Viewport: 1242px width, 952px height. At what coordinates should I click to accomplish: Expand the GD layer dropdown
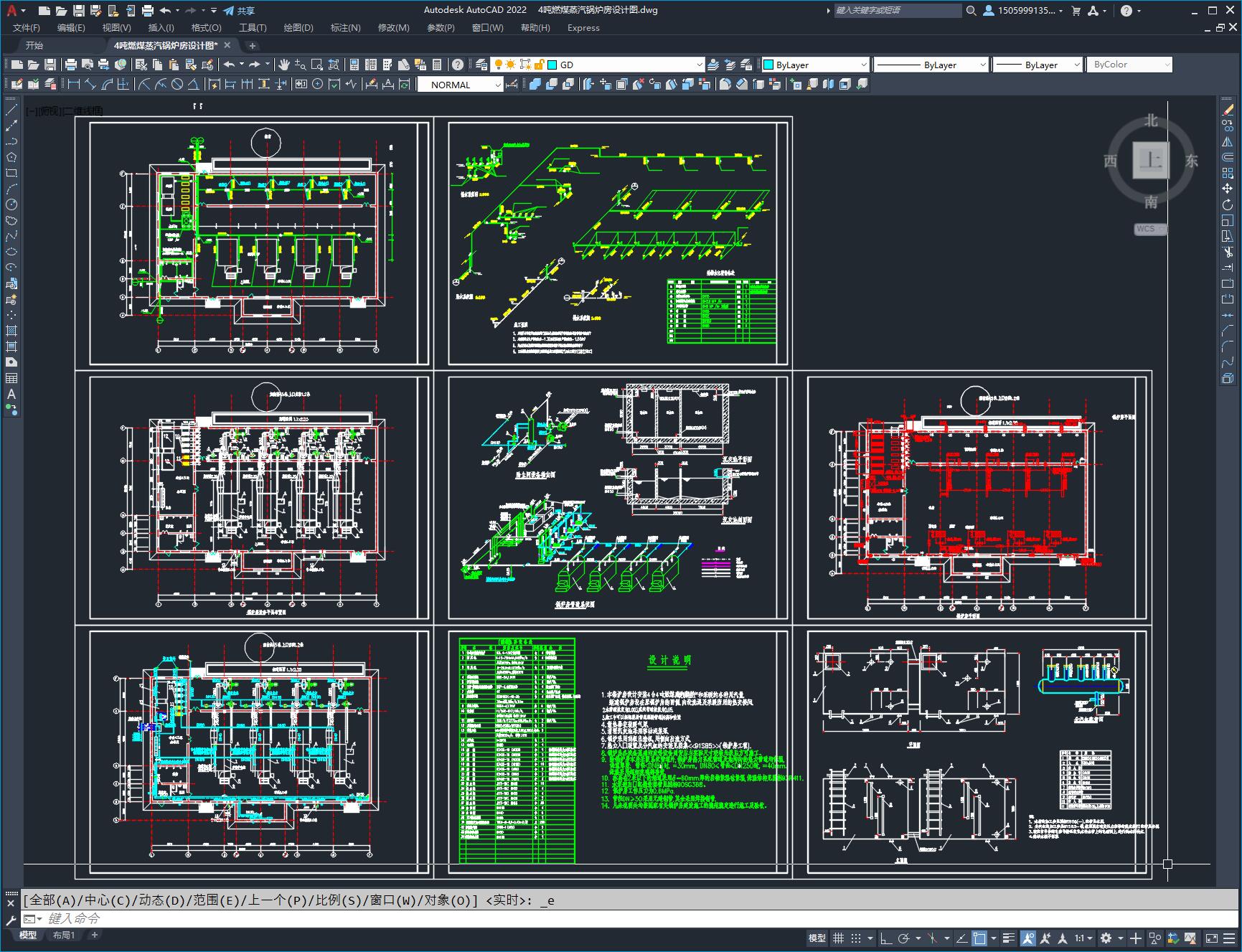[x=624, y=65]
